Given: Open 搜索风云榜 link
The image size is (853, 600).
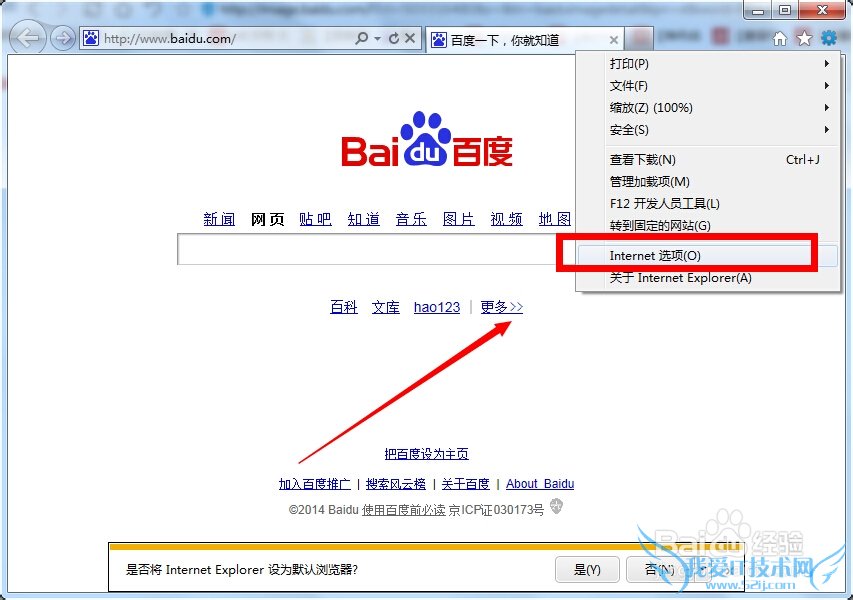Looking at the screenshot, I should click(395, 484).
